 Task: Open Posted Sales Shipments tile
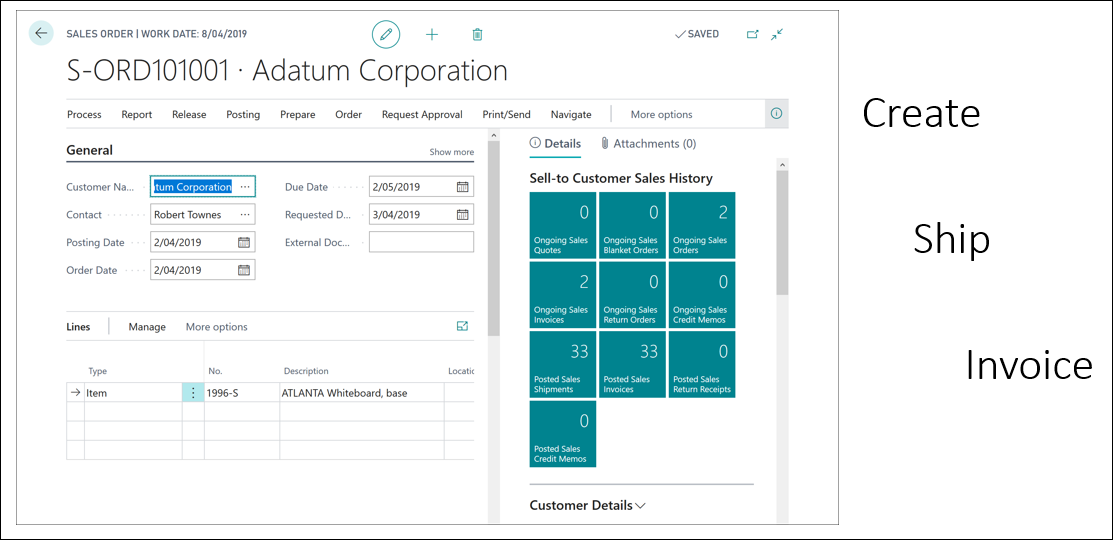coord(563,364)
